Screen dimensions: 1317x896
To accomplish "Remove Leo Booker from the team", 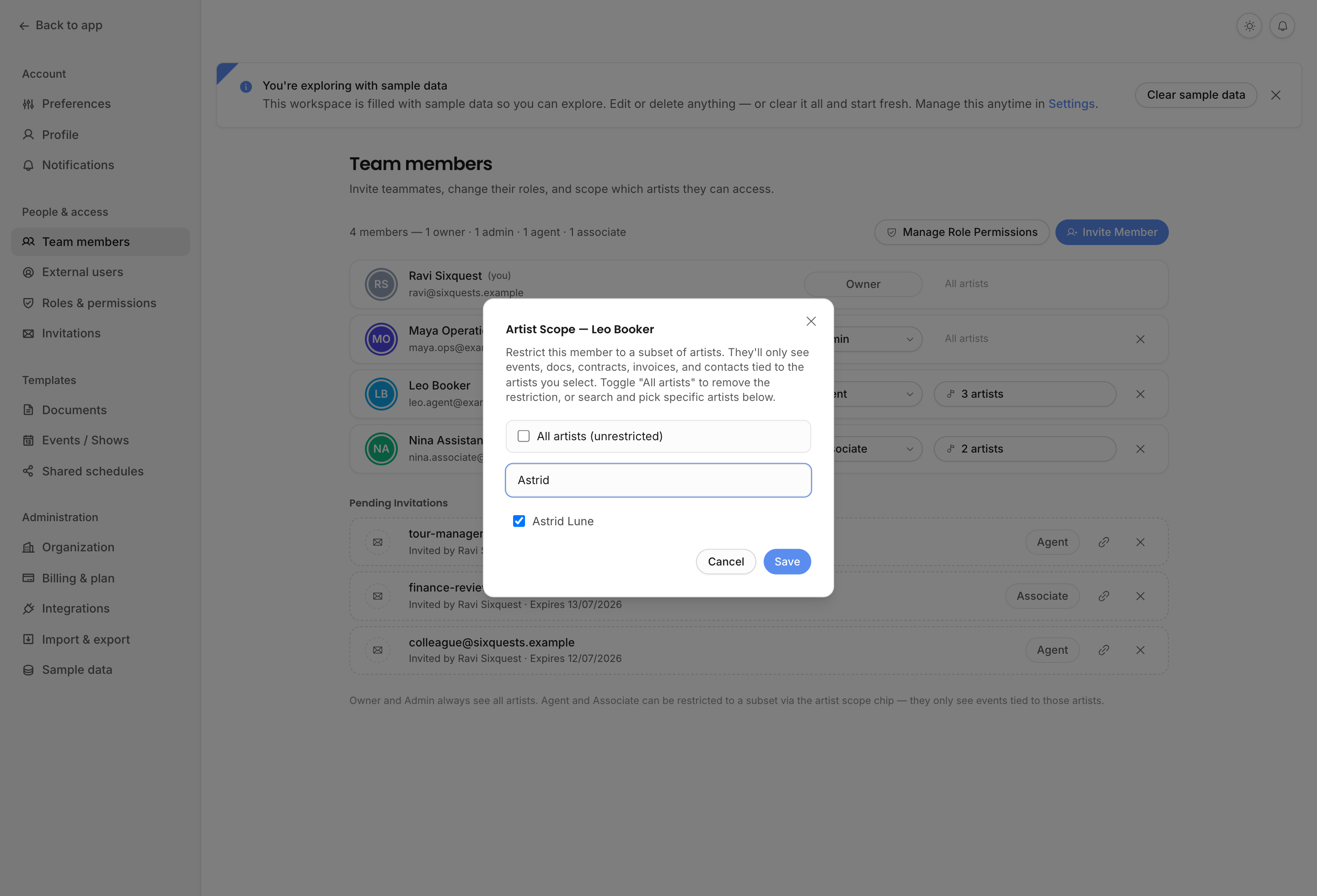I will [x=1140, y=394].
